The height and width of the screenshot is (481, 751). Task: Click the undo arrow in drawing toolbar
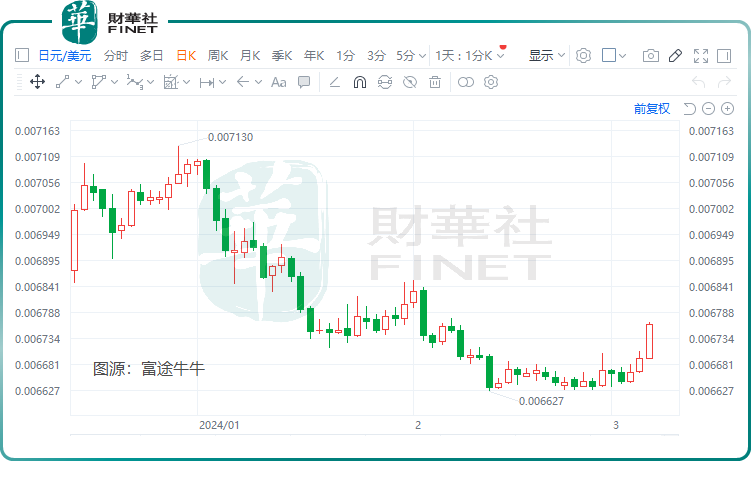click(x=699, y=82)
